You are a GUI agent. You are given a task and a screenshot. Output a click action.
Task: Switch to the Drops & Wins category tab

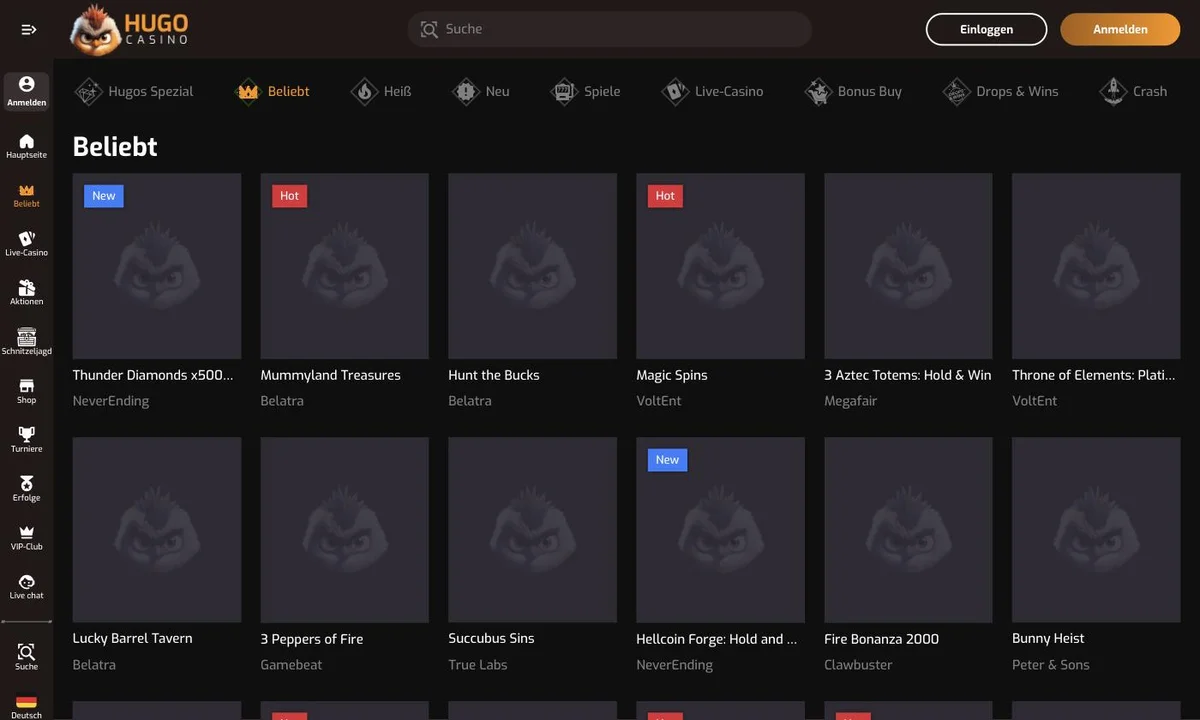click(1000, 91)
